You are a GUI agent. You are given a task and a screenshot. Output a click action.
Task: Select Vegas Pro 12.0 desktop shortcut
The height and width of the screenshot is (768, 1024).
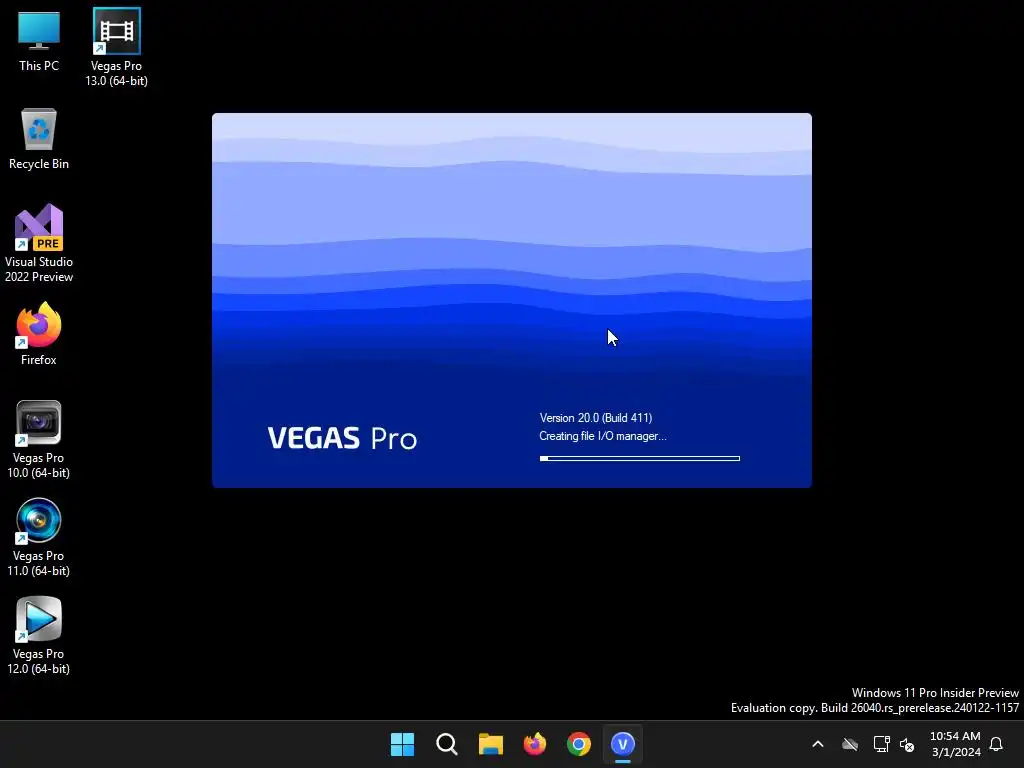click(39, 635)
